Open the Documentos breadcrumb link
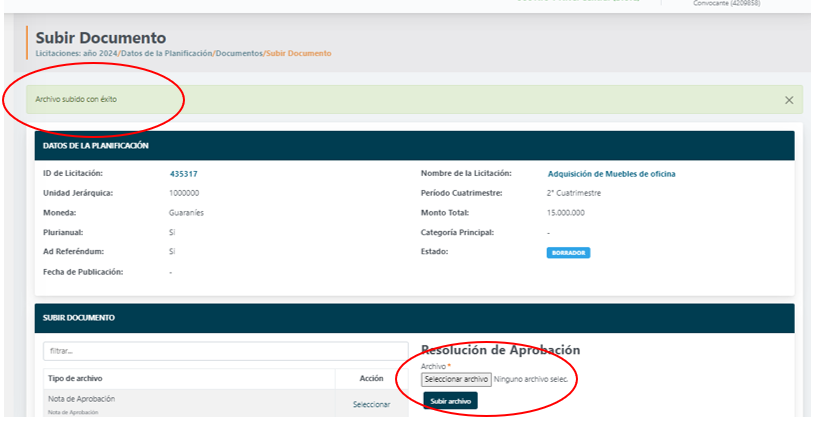Image resolution: width=814 pixels, height=434 pixels. click(x=239, y=53)
